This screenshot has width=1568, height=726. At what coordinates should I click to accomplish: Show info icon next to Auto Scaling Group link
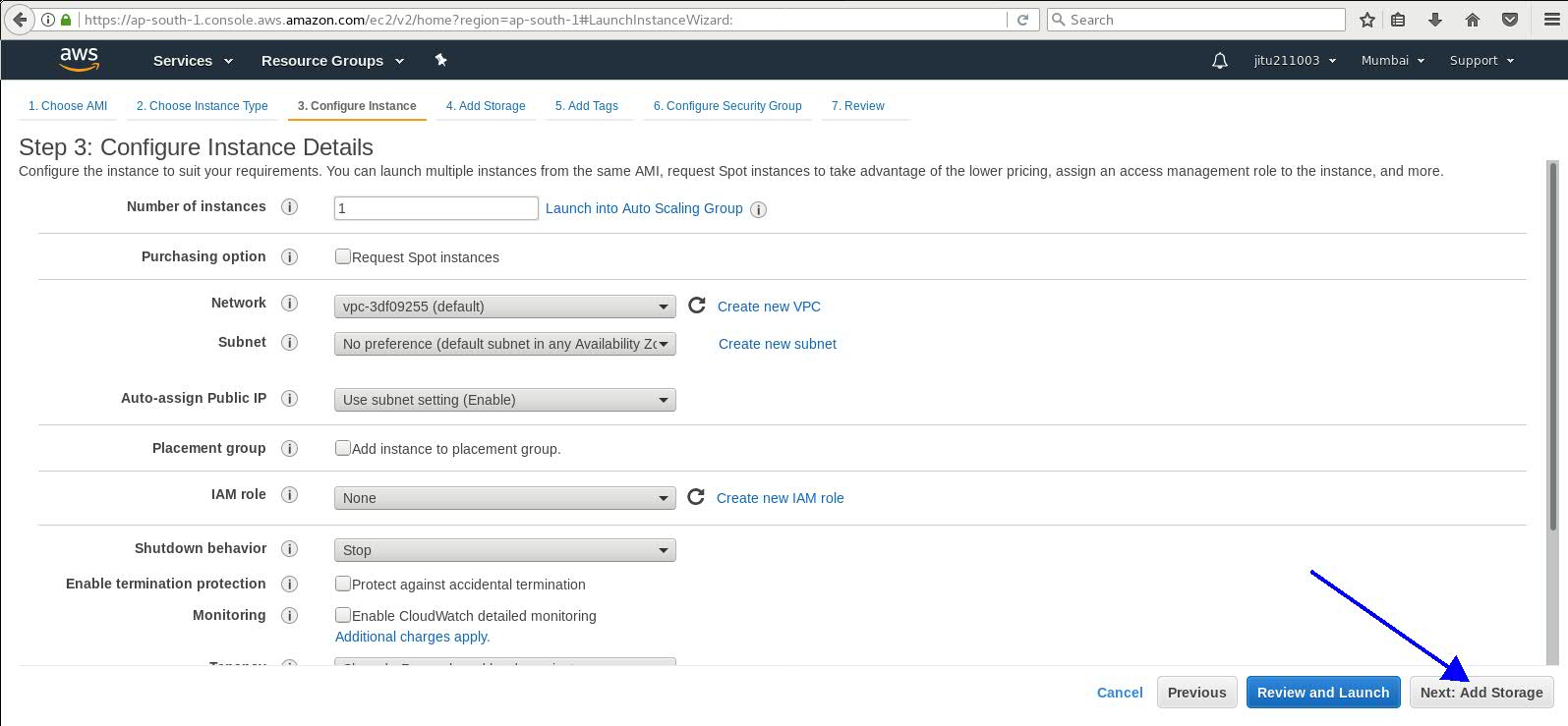point(759,209)
